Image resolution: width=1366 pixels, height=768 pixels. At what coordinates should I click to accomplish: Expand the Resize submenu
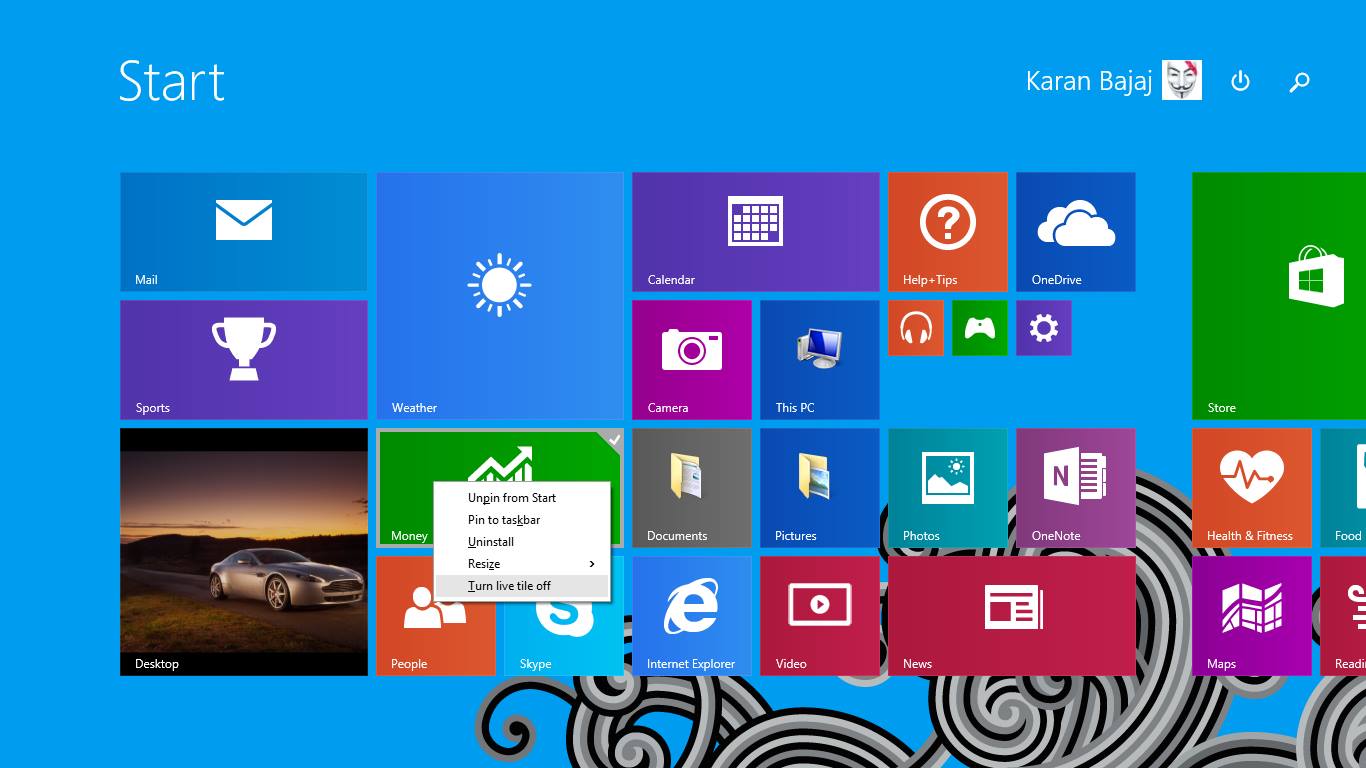522,564
